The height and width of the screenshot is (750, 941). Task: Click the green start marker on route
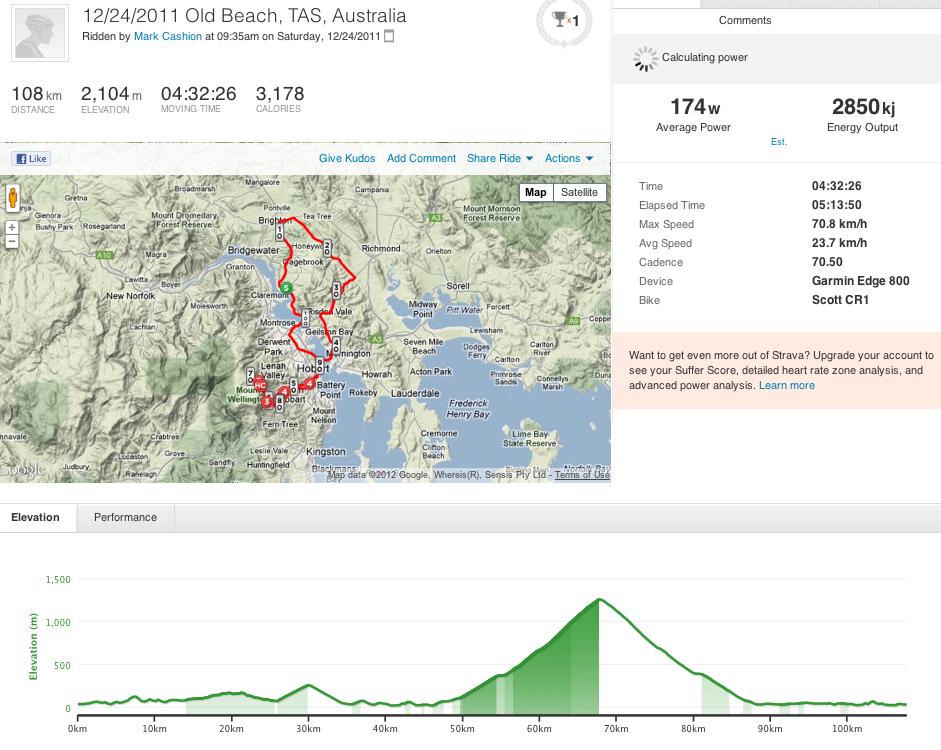click(286, 288)
